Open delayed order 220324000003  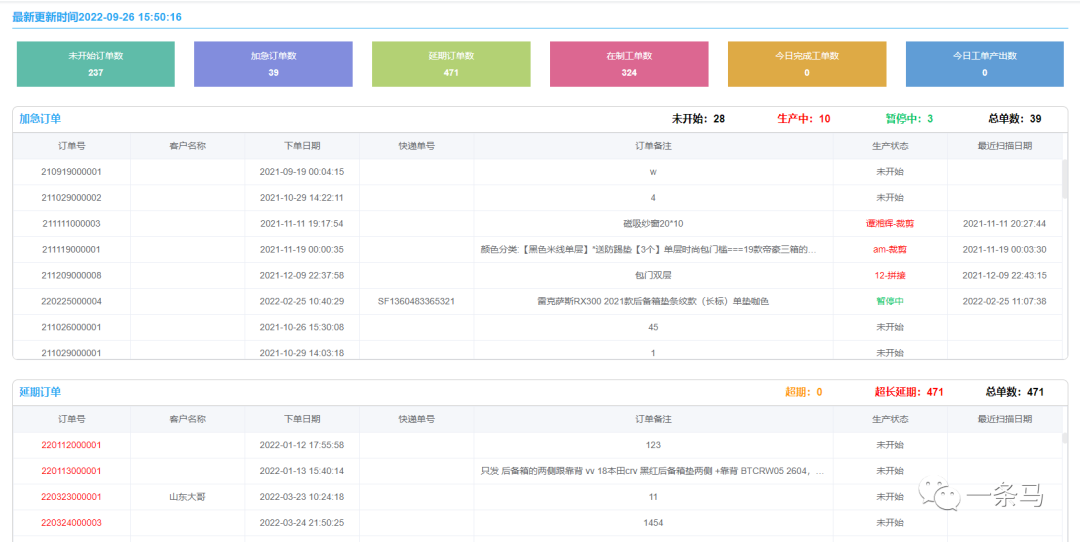coord(72,523)
